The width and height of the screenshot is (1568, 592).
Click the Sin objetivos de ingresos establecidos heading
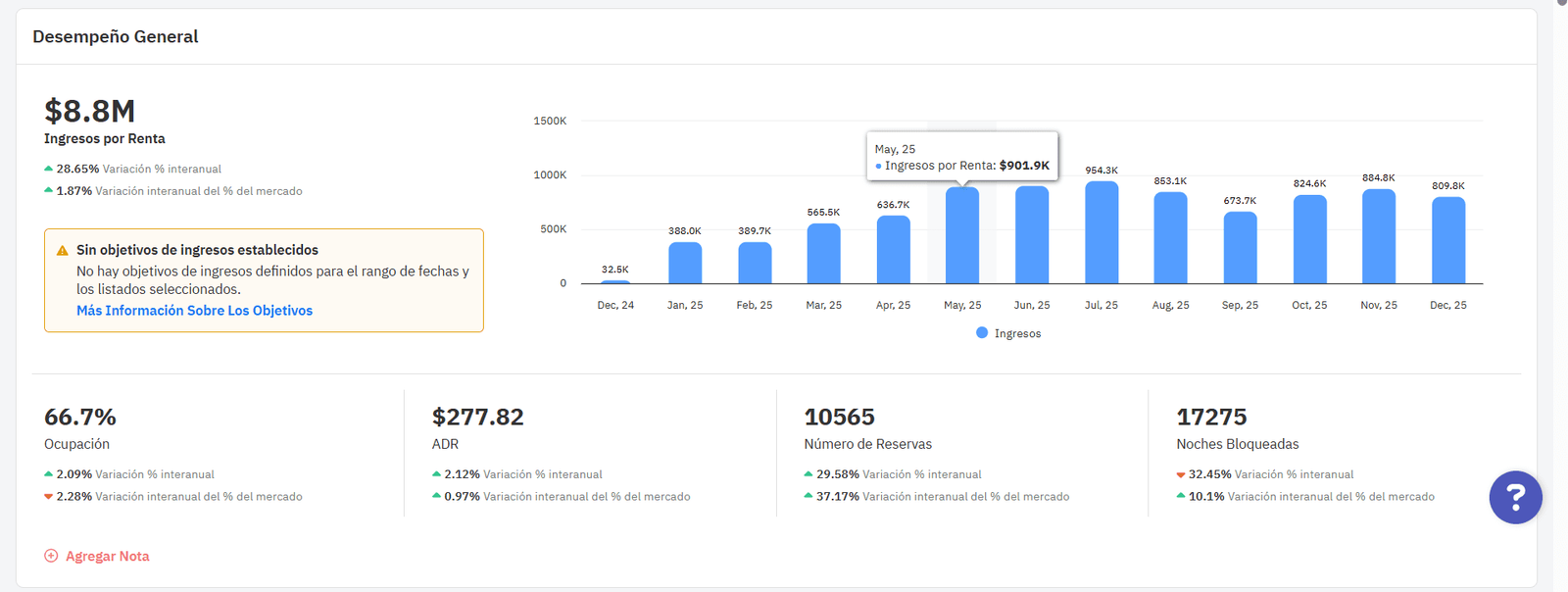[x=197, y=250]
